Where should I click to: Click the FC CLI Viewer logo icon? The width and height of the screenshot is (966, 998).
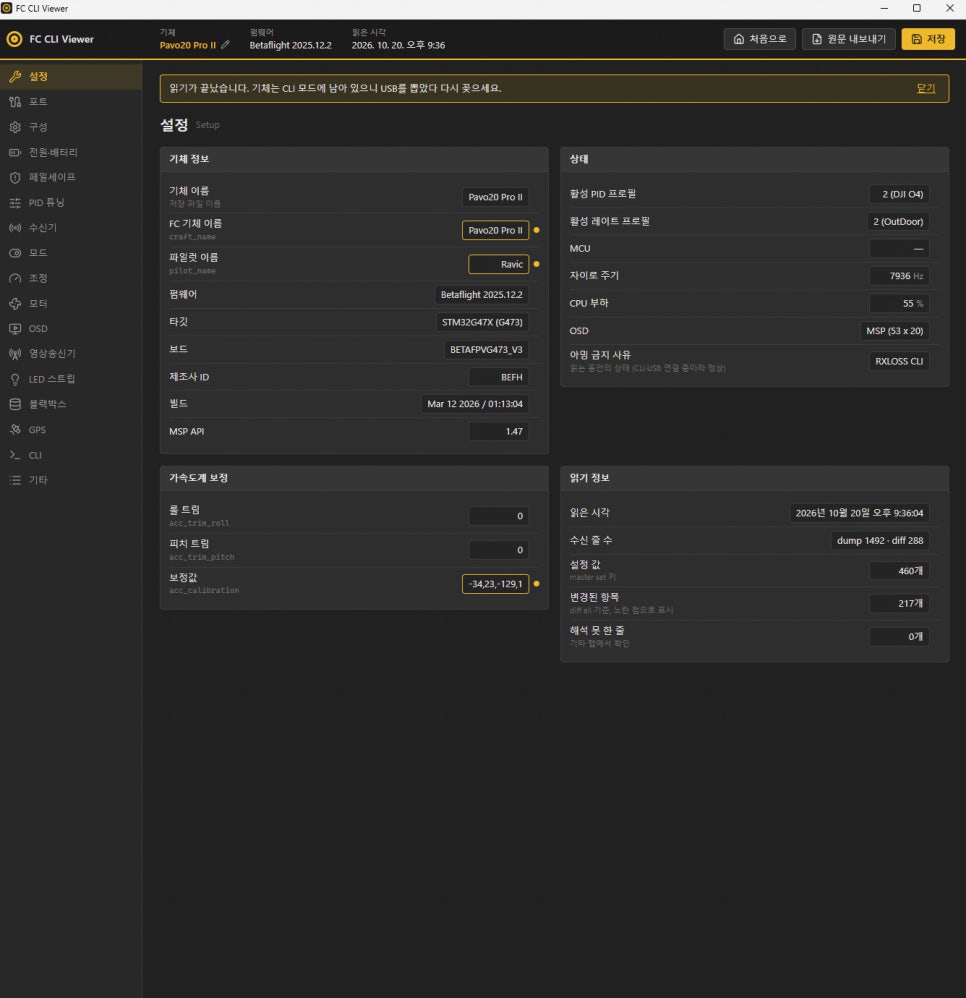14,39
